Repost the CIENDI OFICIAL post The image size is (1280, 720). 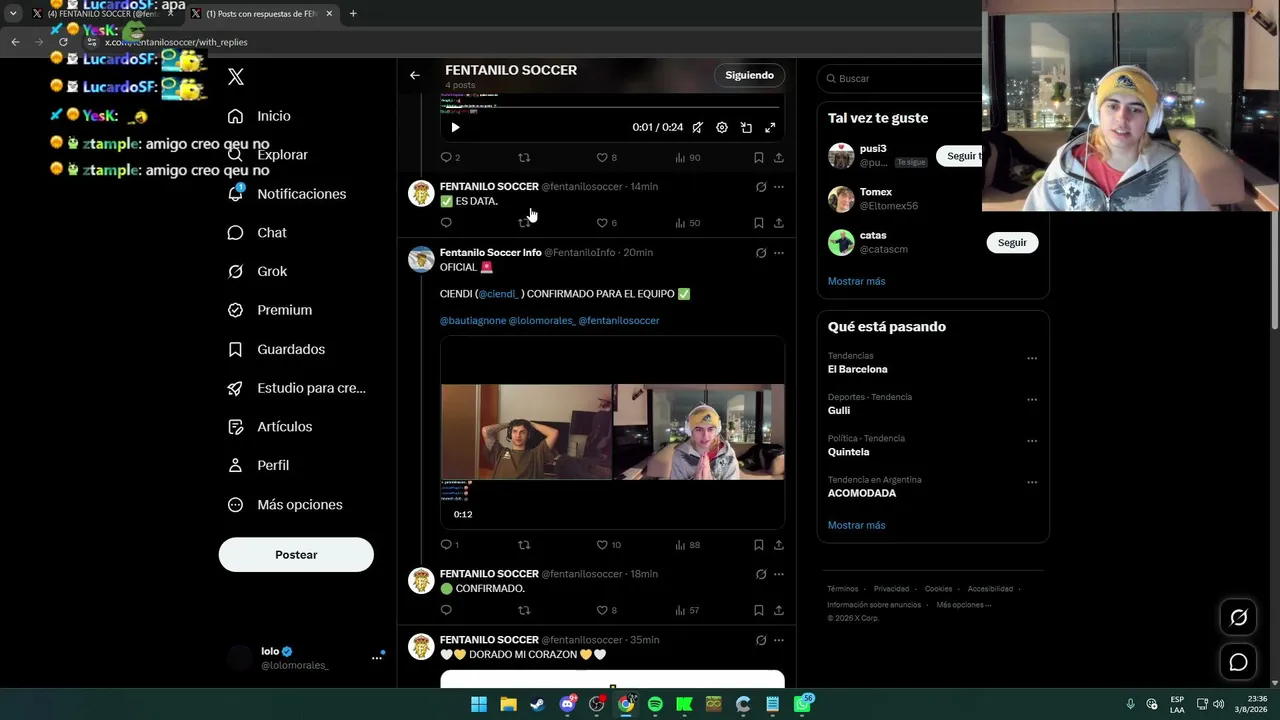[523, 545]
